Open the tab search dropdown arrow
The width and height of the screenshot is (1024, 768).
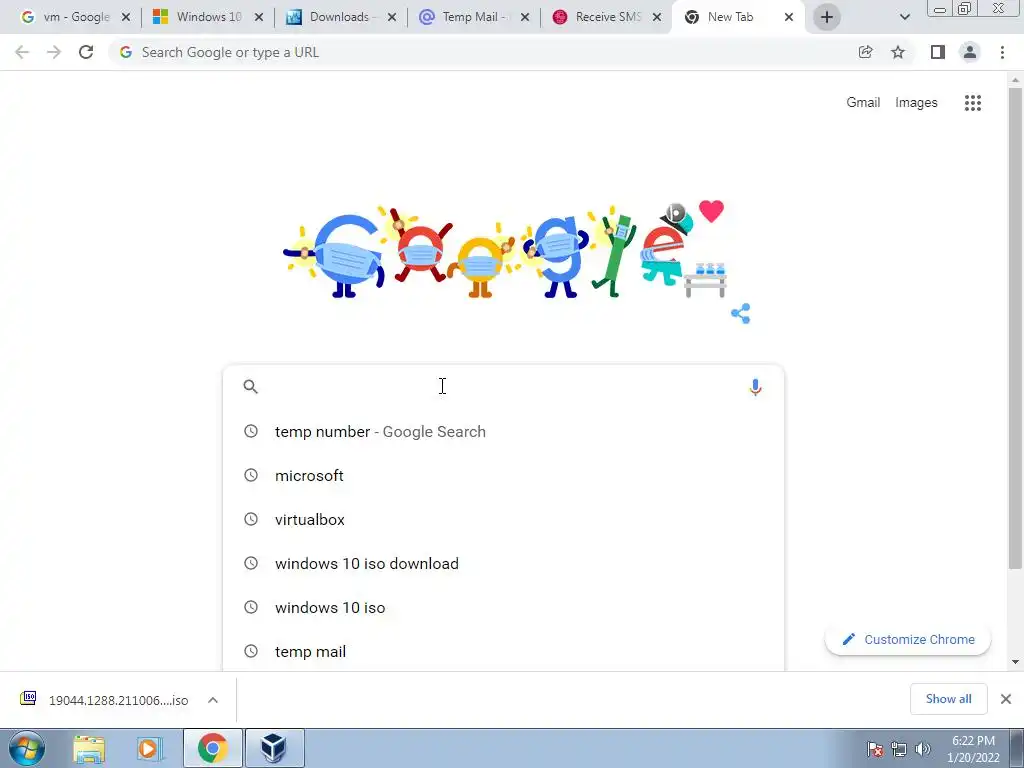pyautogui.click(x=904, y=17)
